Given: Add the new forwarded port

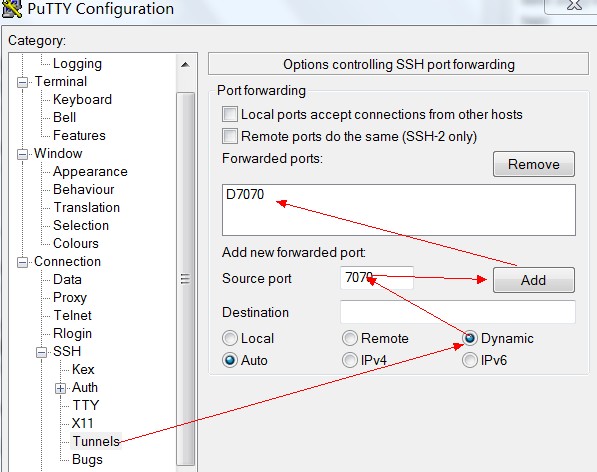Looking at the screenshot, I should [534, 280].
